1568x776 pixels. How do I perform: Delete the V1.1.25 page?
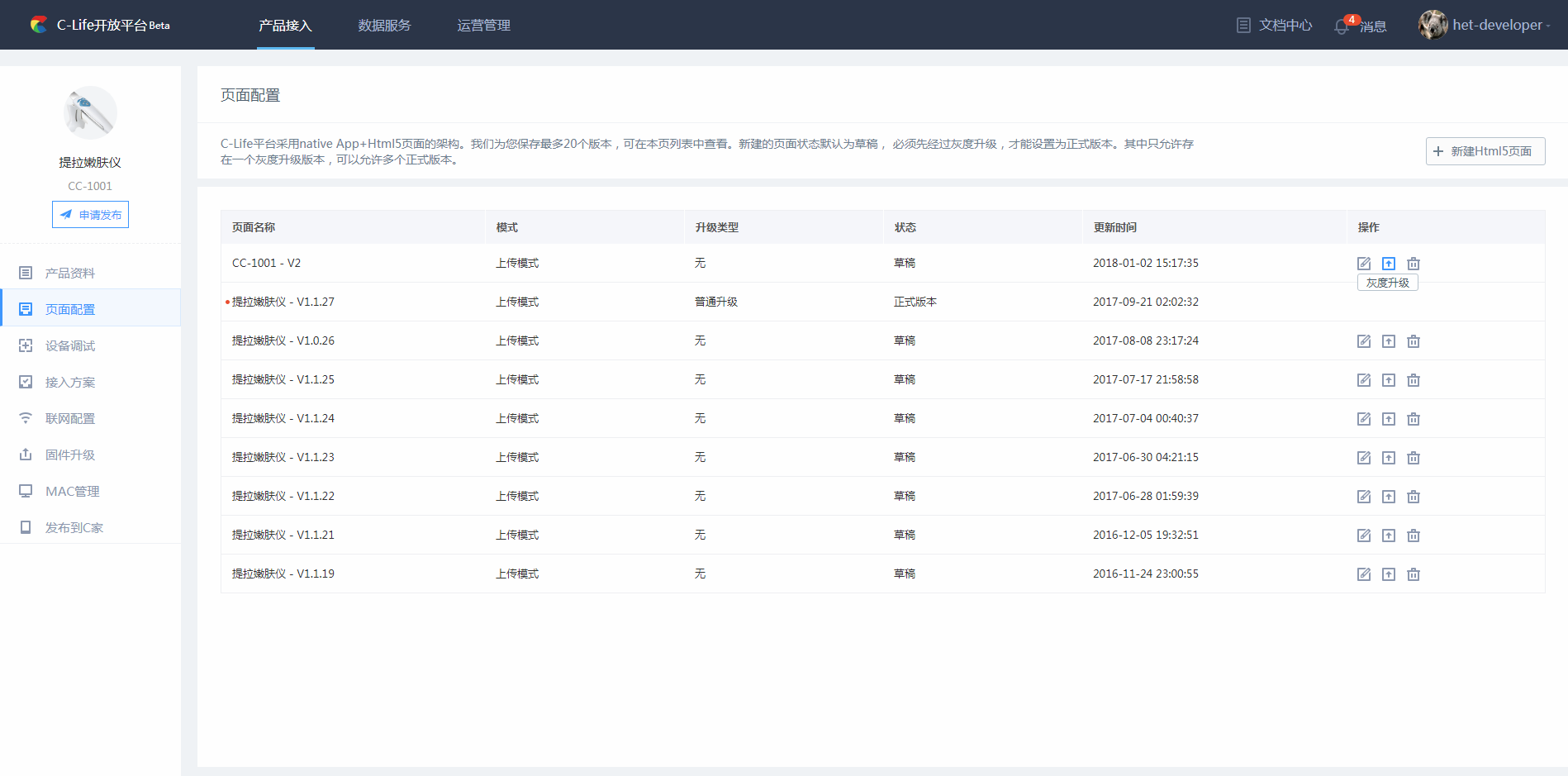(x=1414, y=380)
